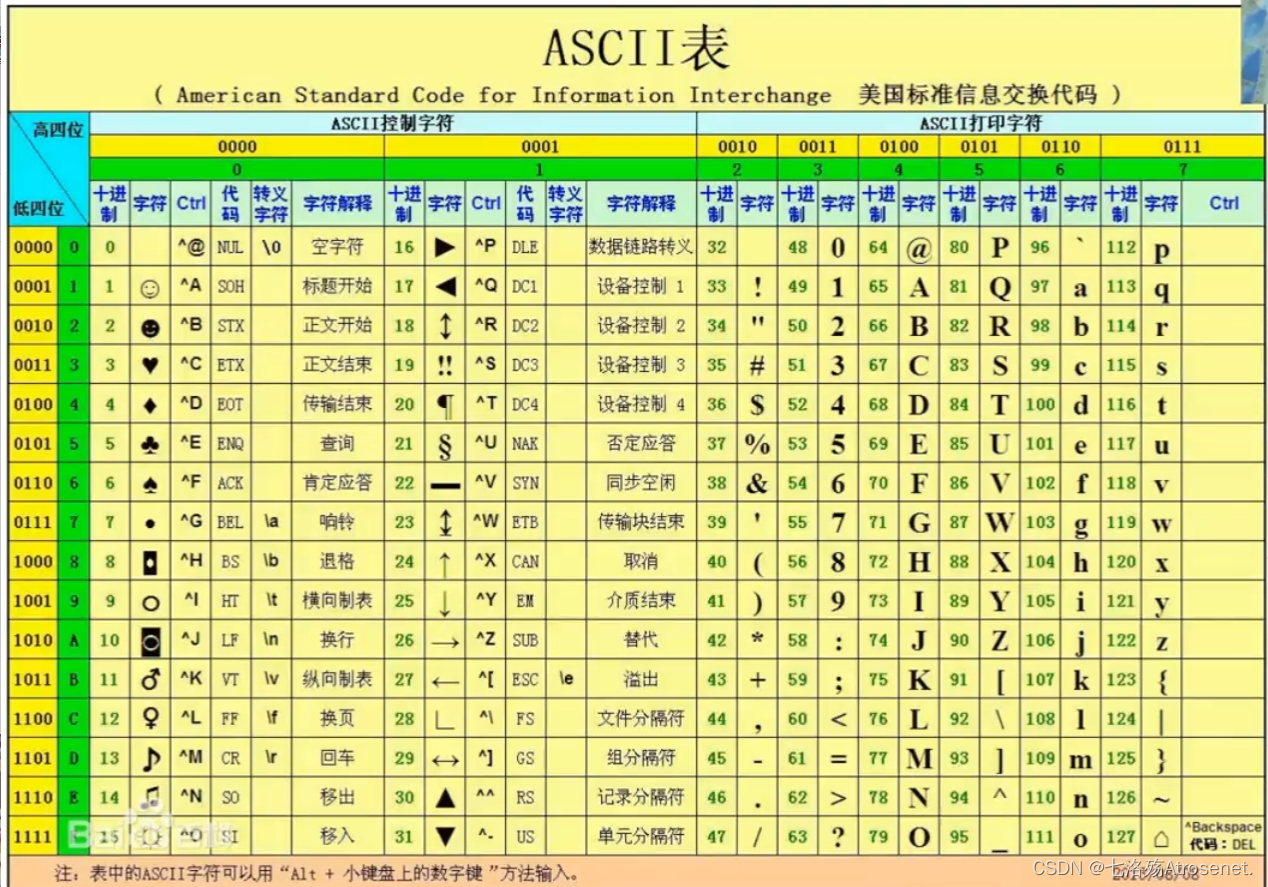Viewport: 1268px width, 887px height.
Task: Click the '?' character beside decimal 63
Action: 838,837
